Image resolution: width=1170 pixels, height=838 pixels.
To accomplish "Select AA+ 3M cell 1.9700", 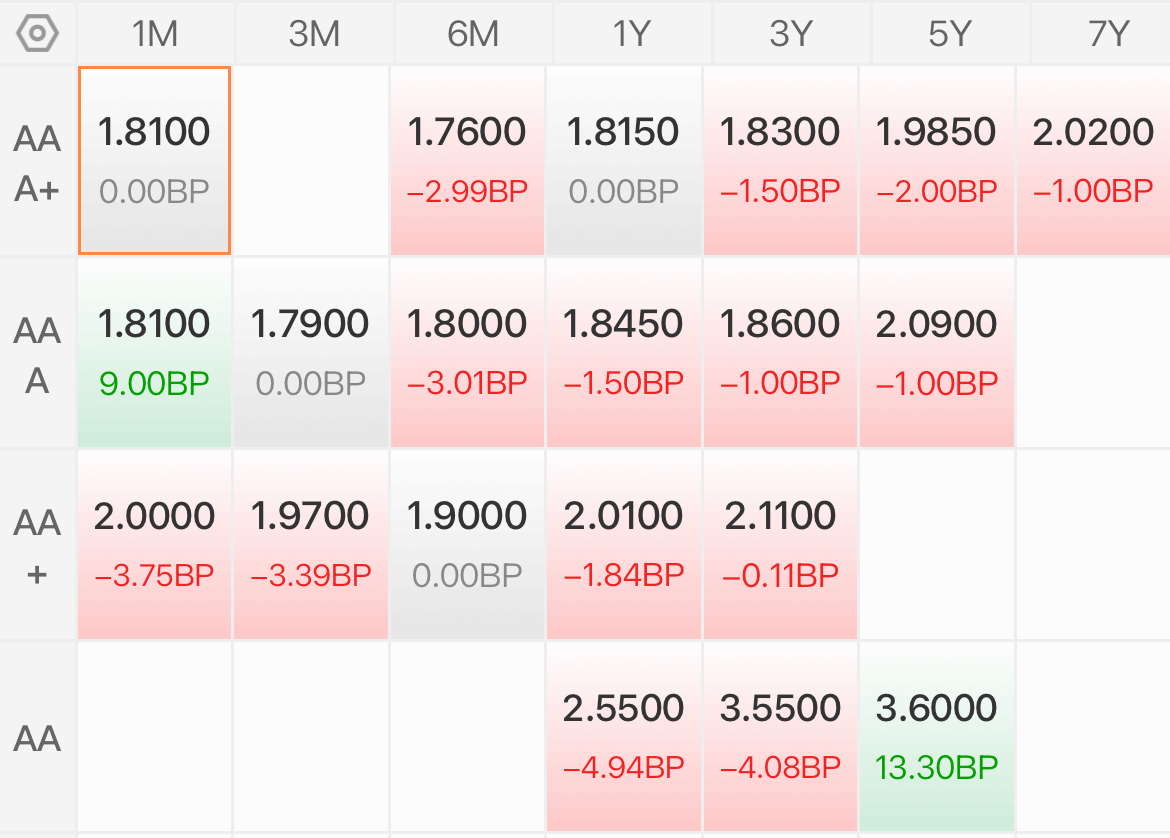I will click(311, 545).
